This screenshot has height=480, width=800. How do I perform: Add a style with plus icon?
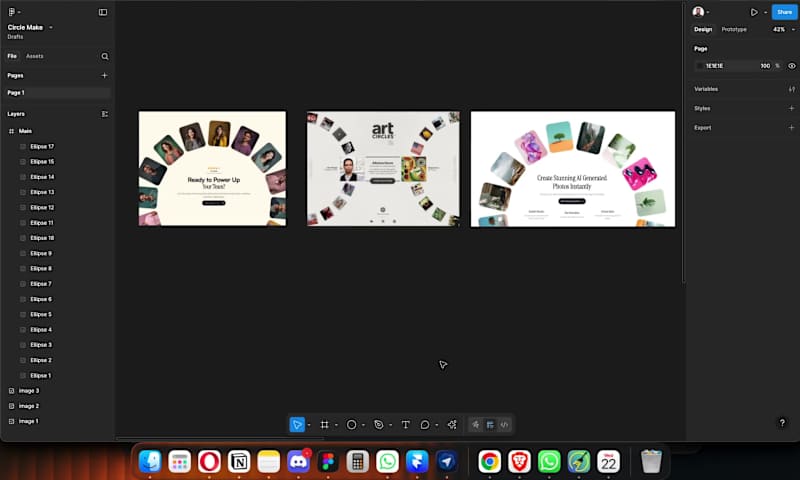click(791, 108)
